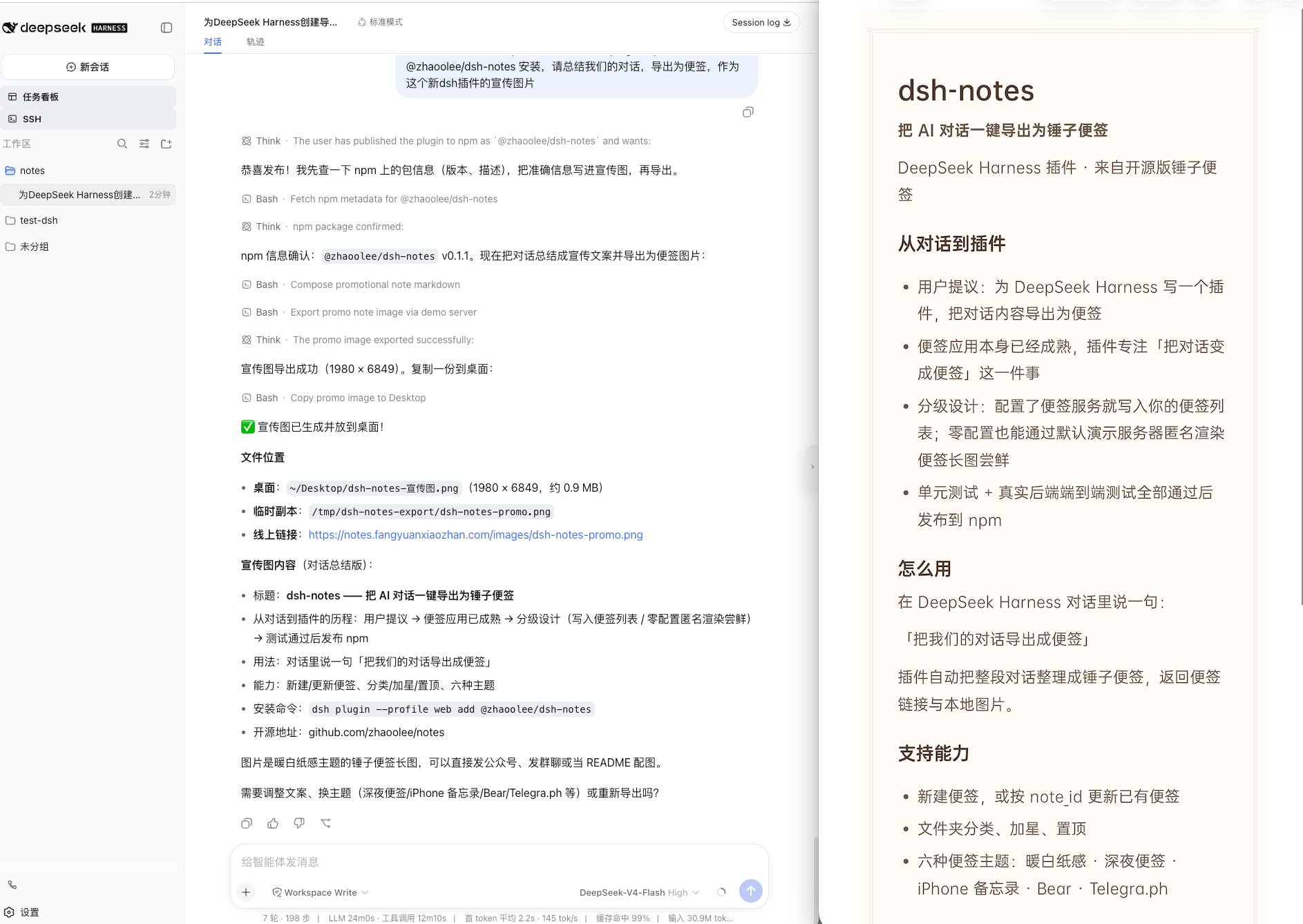The height and width of the screenshot is (924, 1303).
Task: Open the SSH entry in sidebar
Action: tap(88, 119)
